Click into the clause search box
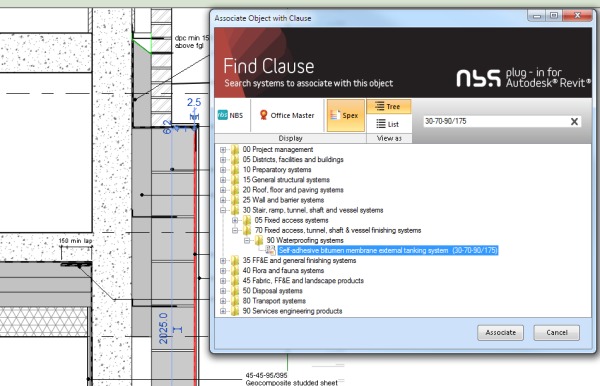 coord(496,121)
